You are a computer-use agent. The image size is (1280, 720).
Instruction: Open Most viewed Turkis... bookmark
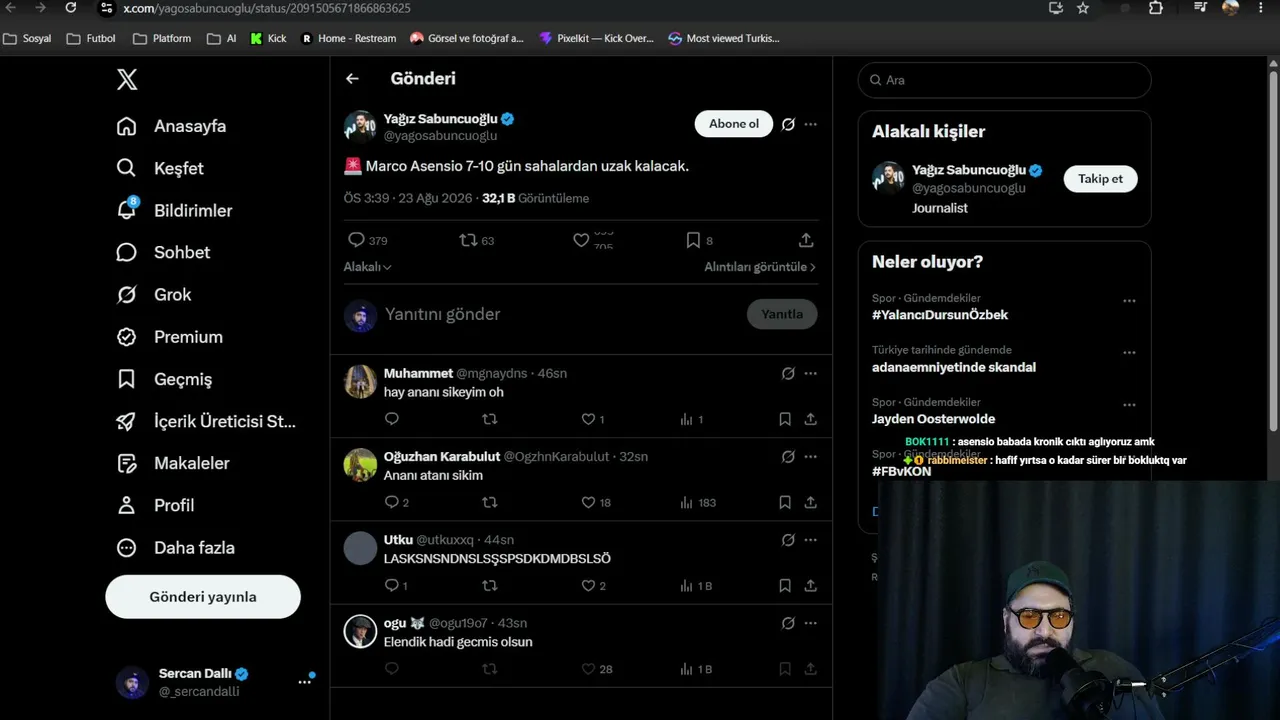(x=724, y=38)
